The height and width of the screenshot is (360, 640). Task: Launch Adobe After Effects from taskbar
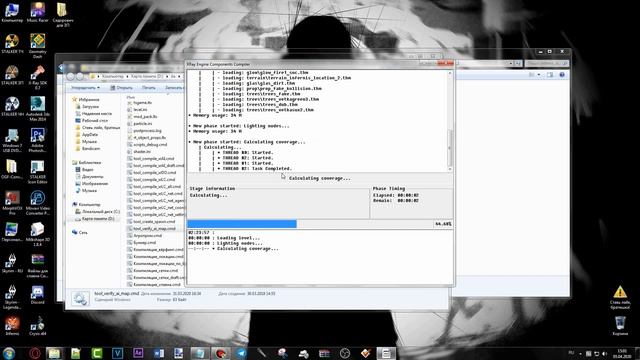138,353
